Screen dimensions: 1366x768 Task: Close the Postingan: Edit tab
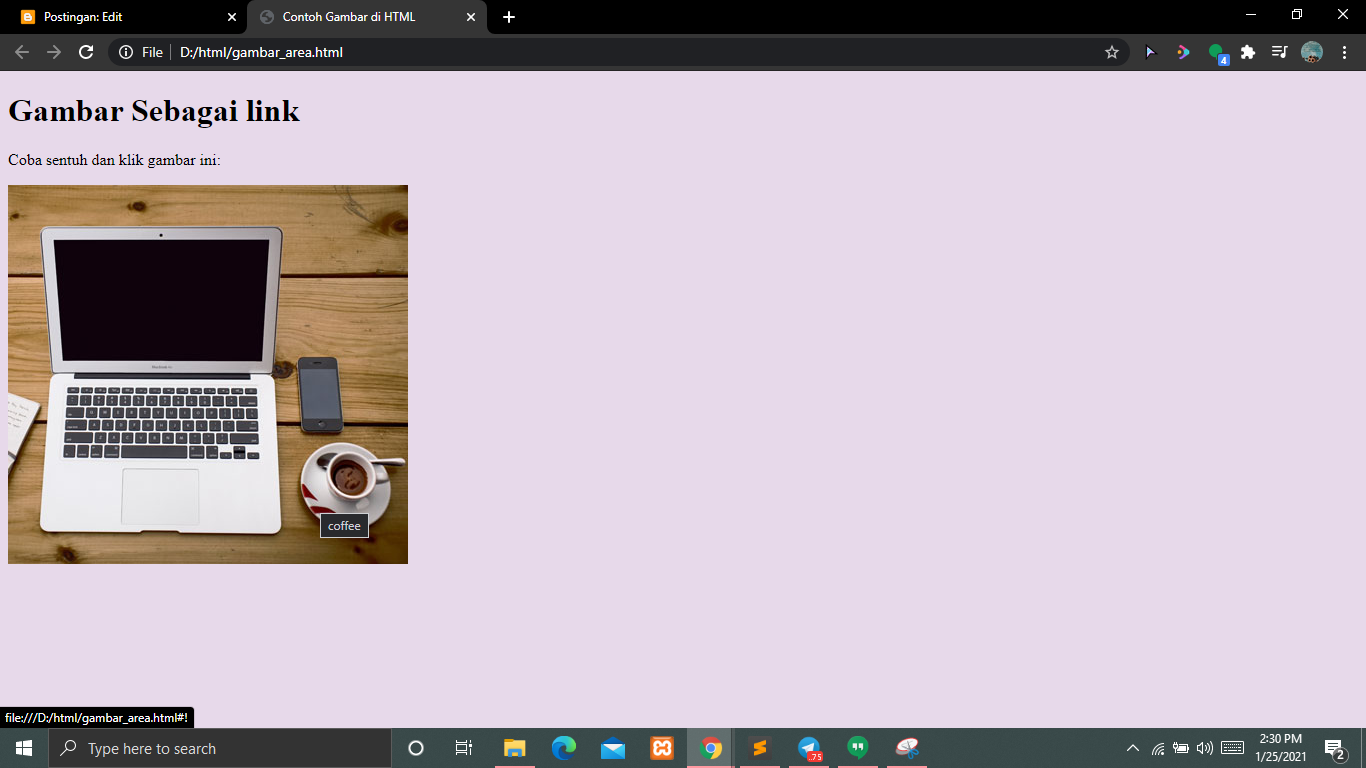click(232, 17)
